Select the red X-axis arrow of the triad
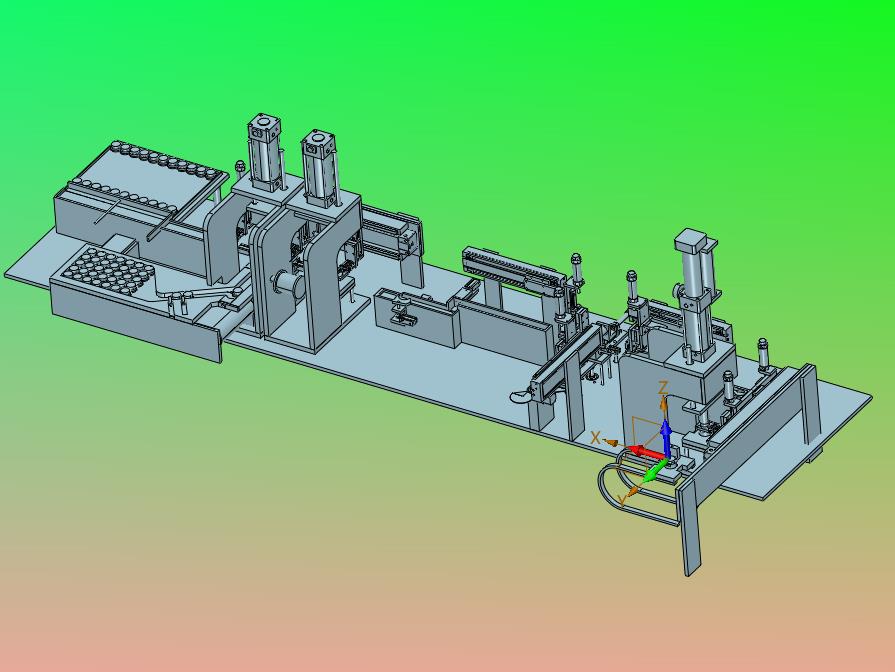Image resolution: width=895 pixels, height=672 pixels. [648, 453]
